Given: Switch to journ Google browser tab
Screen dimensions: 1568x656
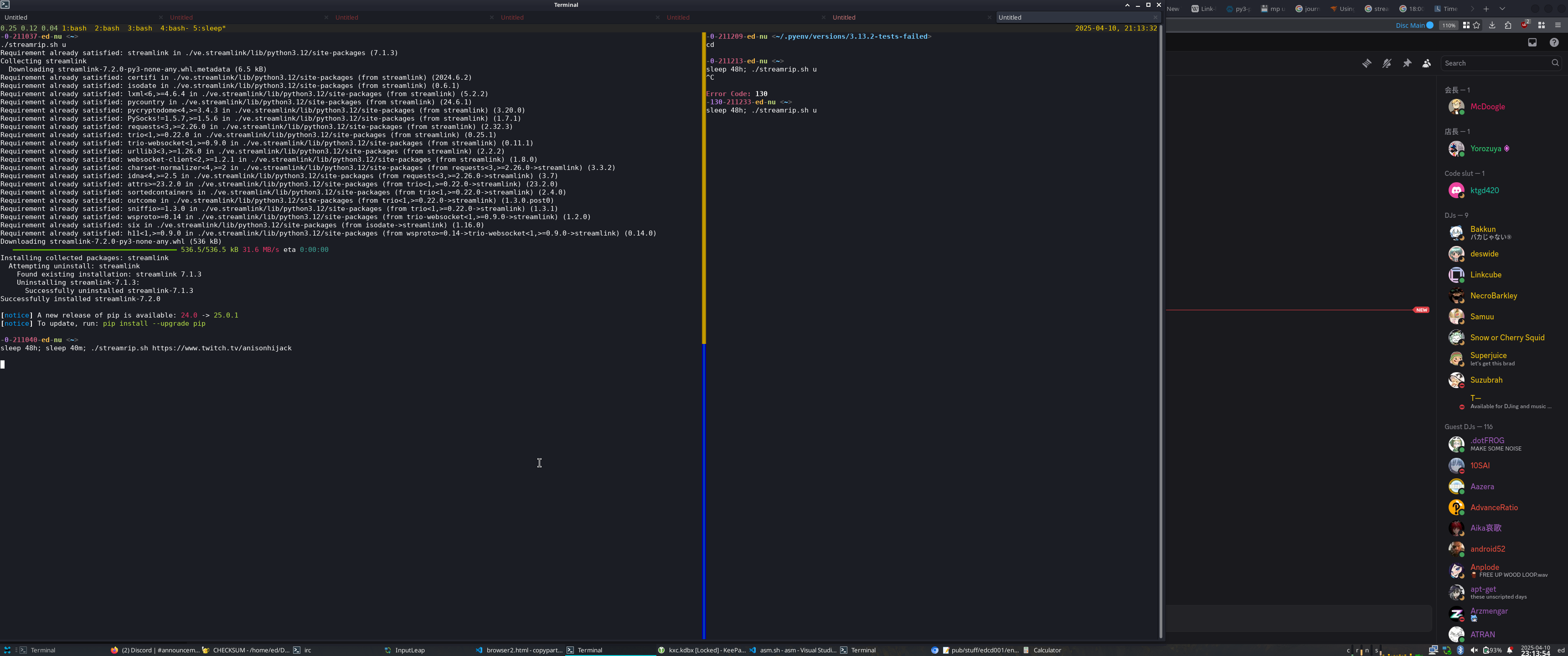Looking at the screenshot, I should click(1307, 9).
